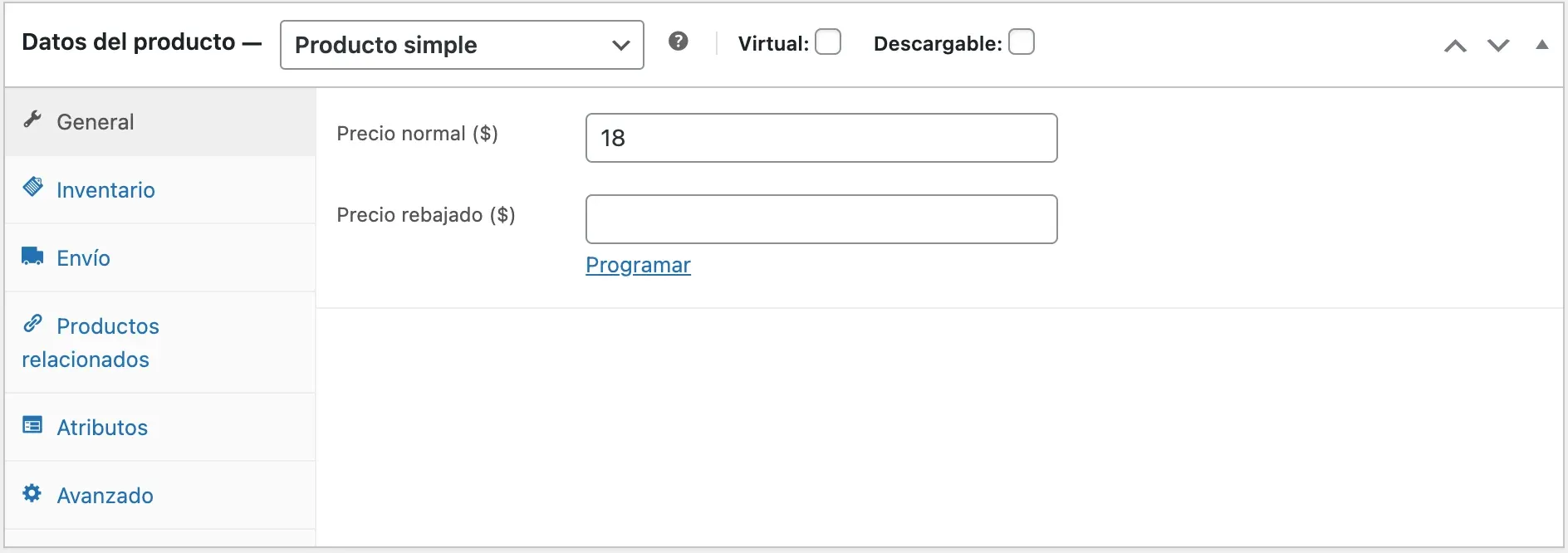Check the Descargable option

pos(1022,40)
